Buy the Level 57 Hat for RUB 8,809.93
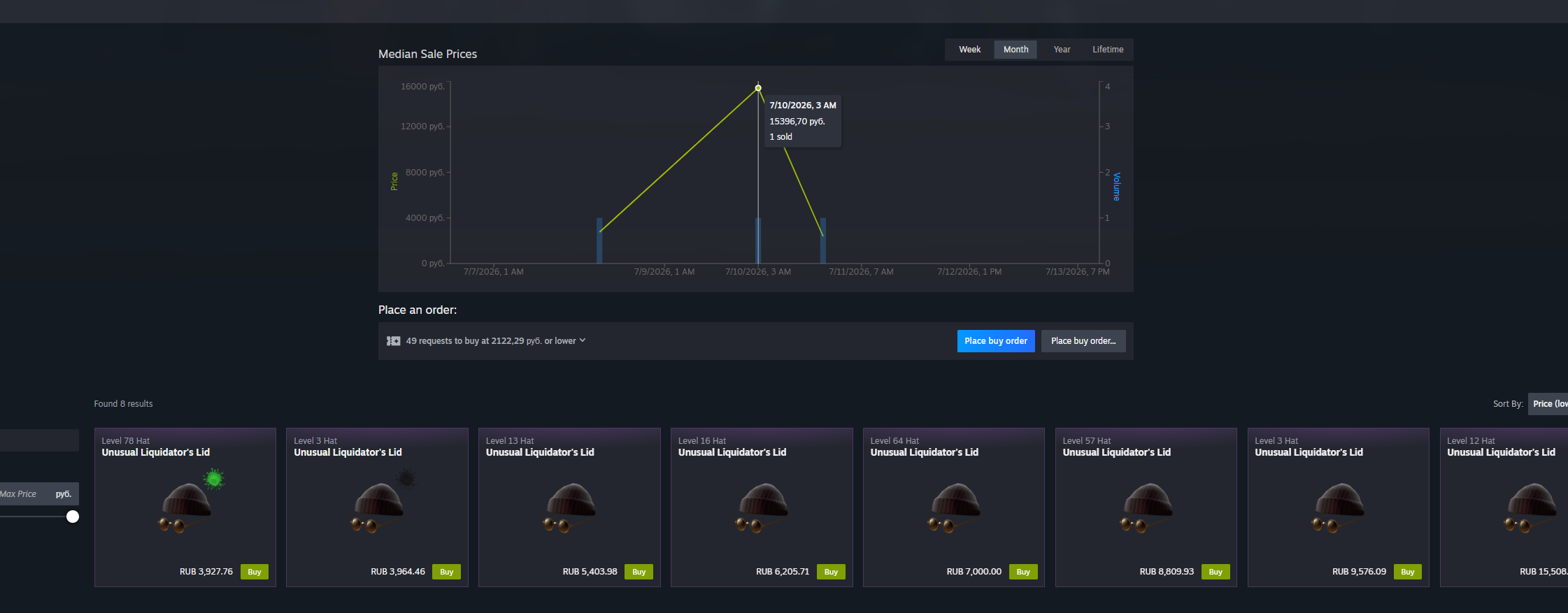 1216,572
